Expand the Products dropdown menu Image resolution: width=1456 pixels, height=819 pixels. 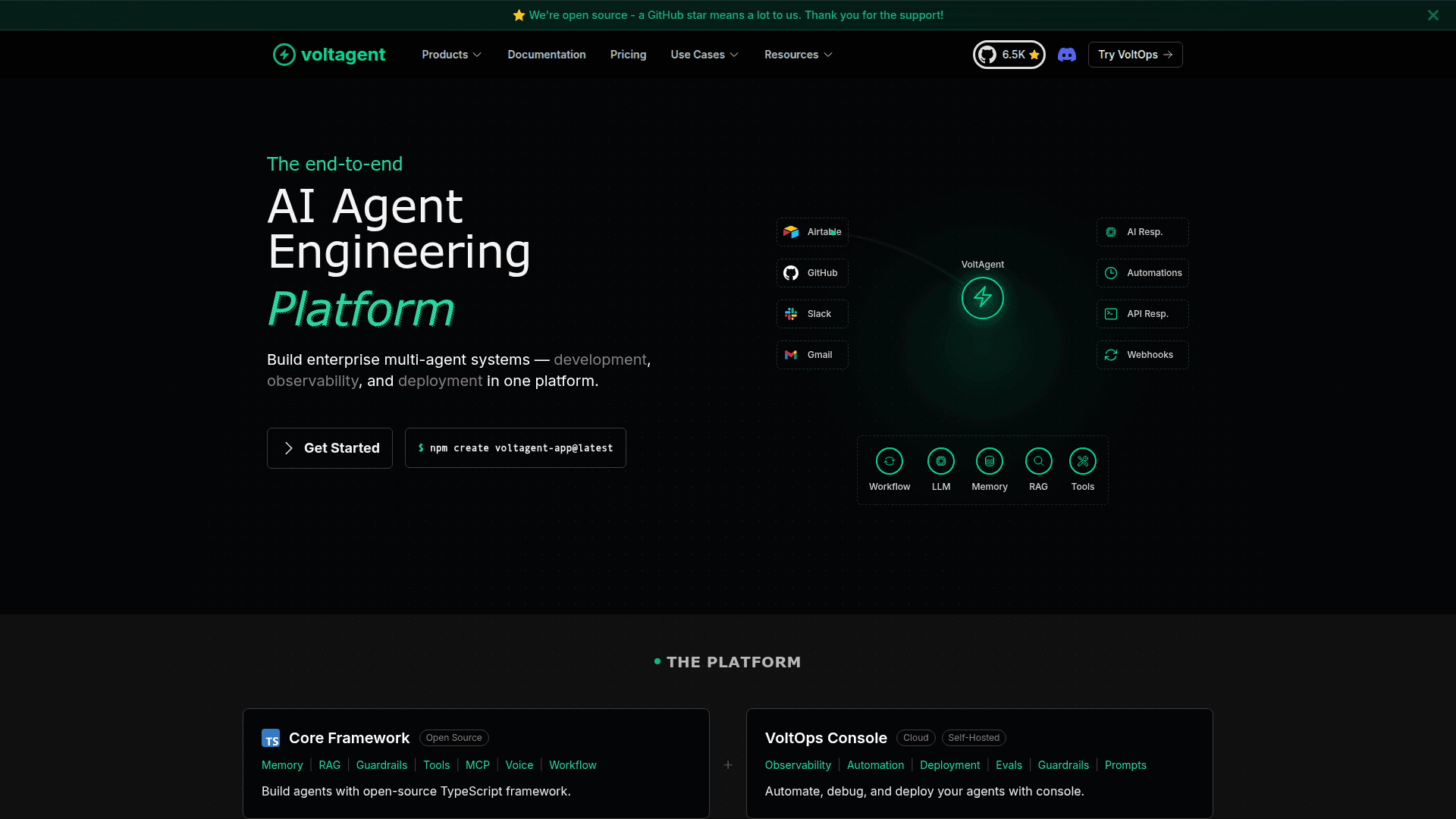point(451,54)
